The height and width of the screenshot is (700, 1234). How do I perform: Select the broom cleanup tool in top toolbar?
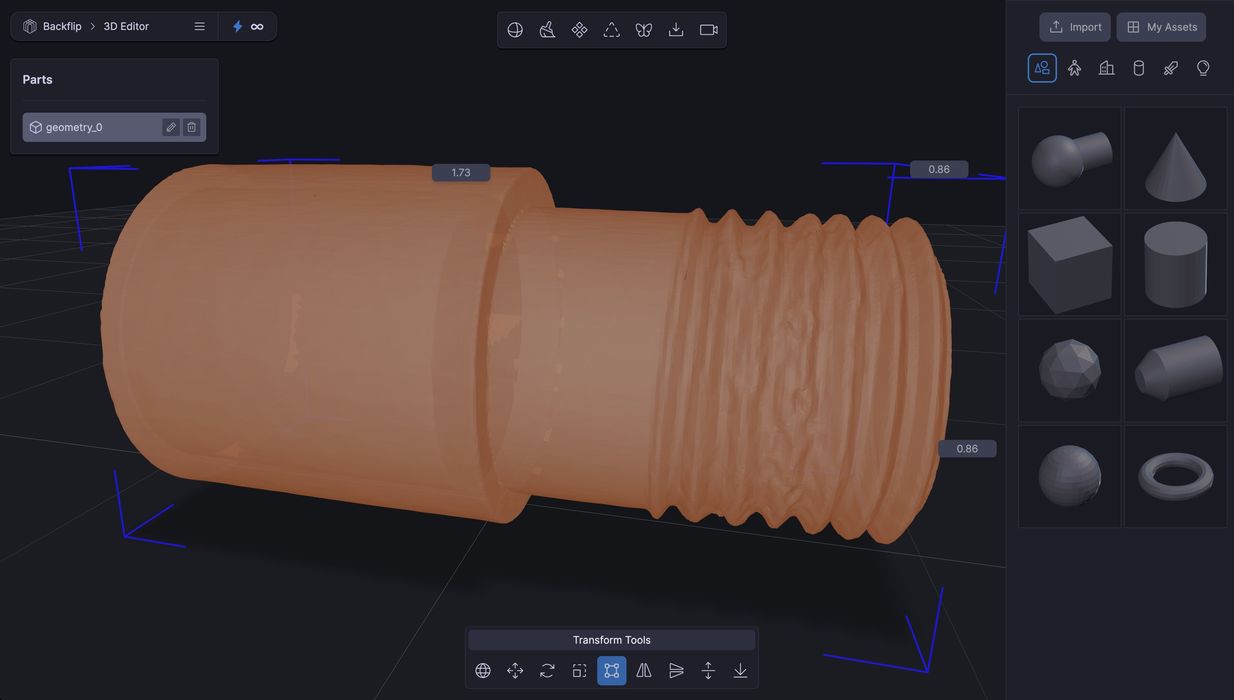click(x=547, y=30)
